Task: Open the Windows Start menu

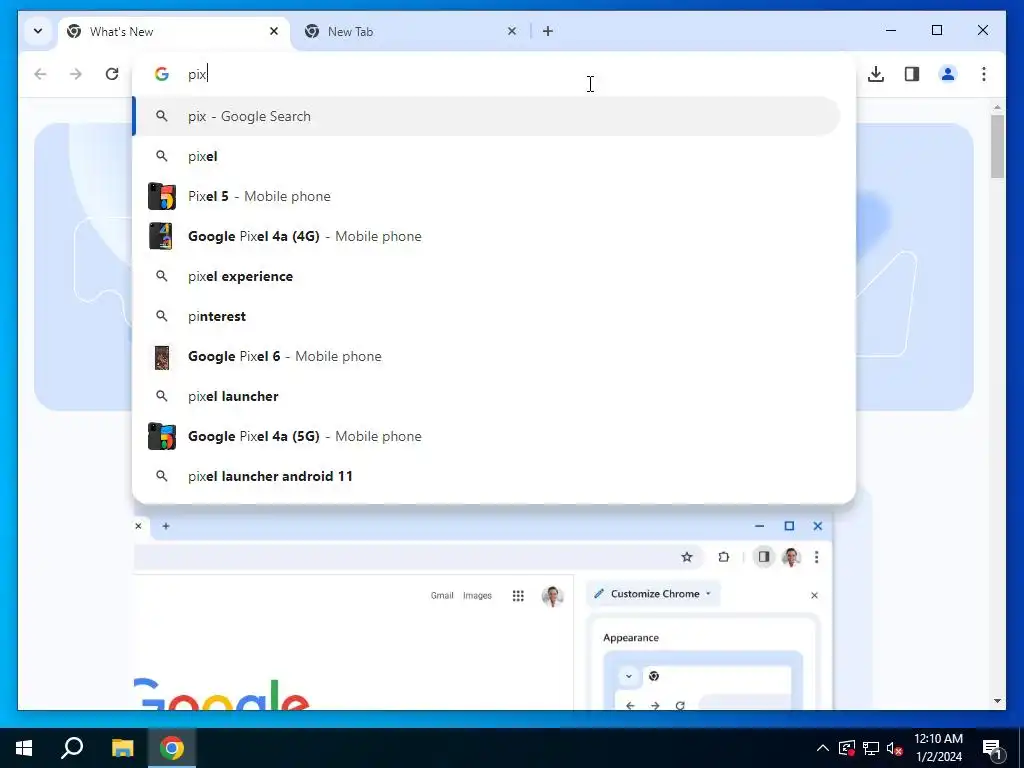Action: point(24,748)
